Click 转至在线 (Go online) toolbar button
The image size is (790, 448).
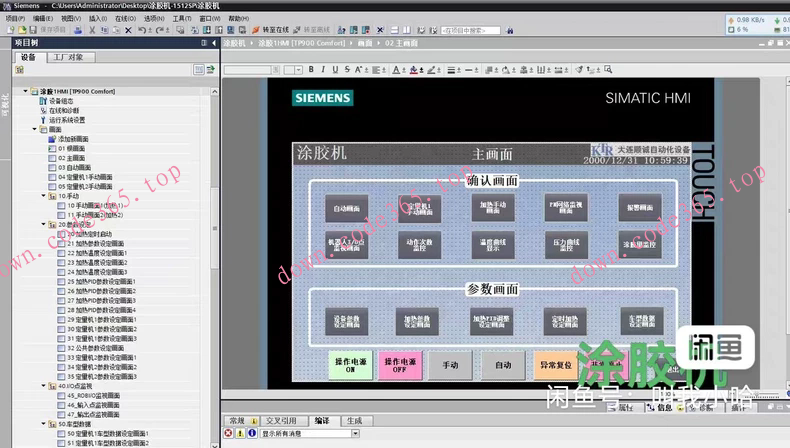pos(274,30)
